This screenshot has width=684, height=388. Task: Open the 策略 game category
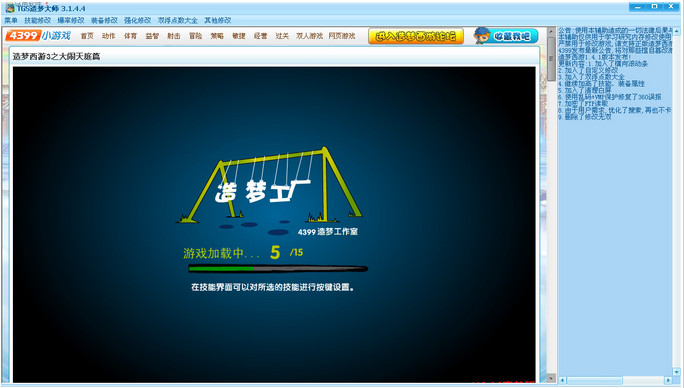[x=217, y=36]
